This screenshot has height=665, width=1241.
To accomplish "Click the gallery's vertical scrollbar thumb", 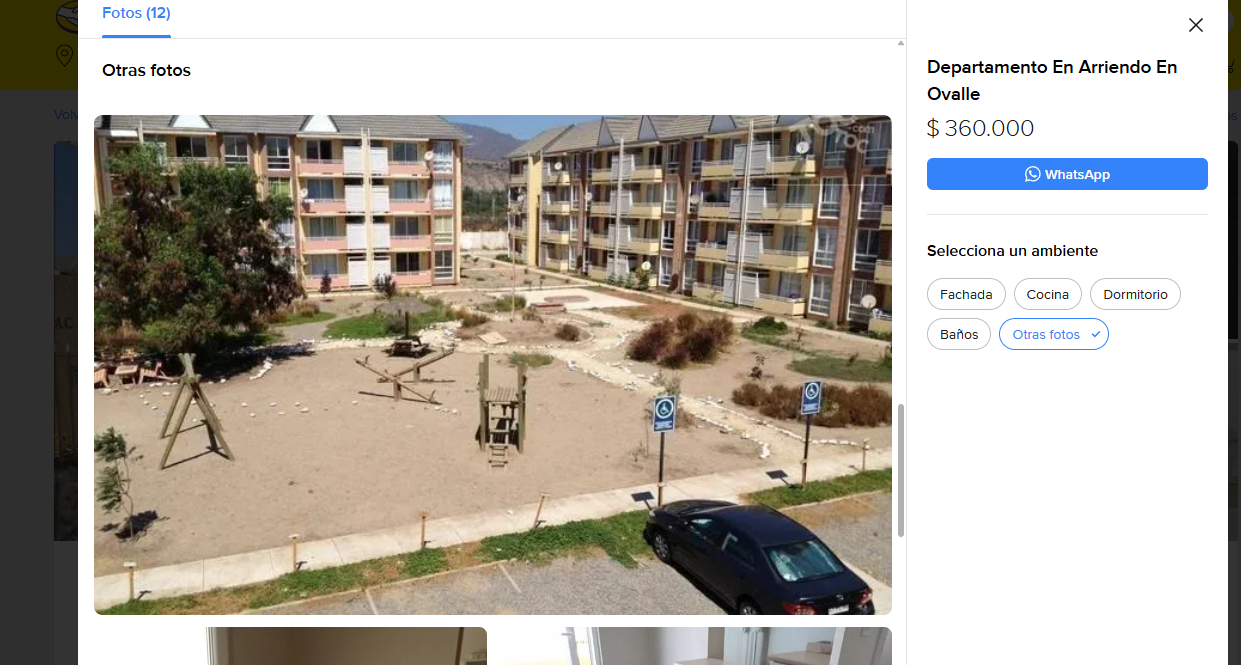I will click(x=900, y=470).
